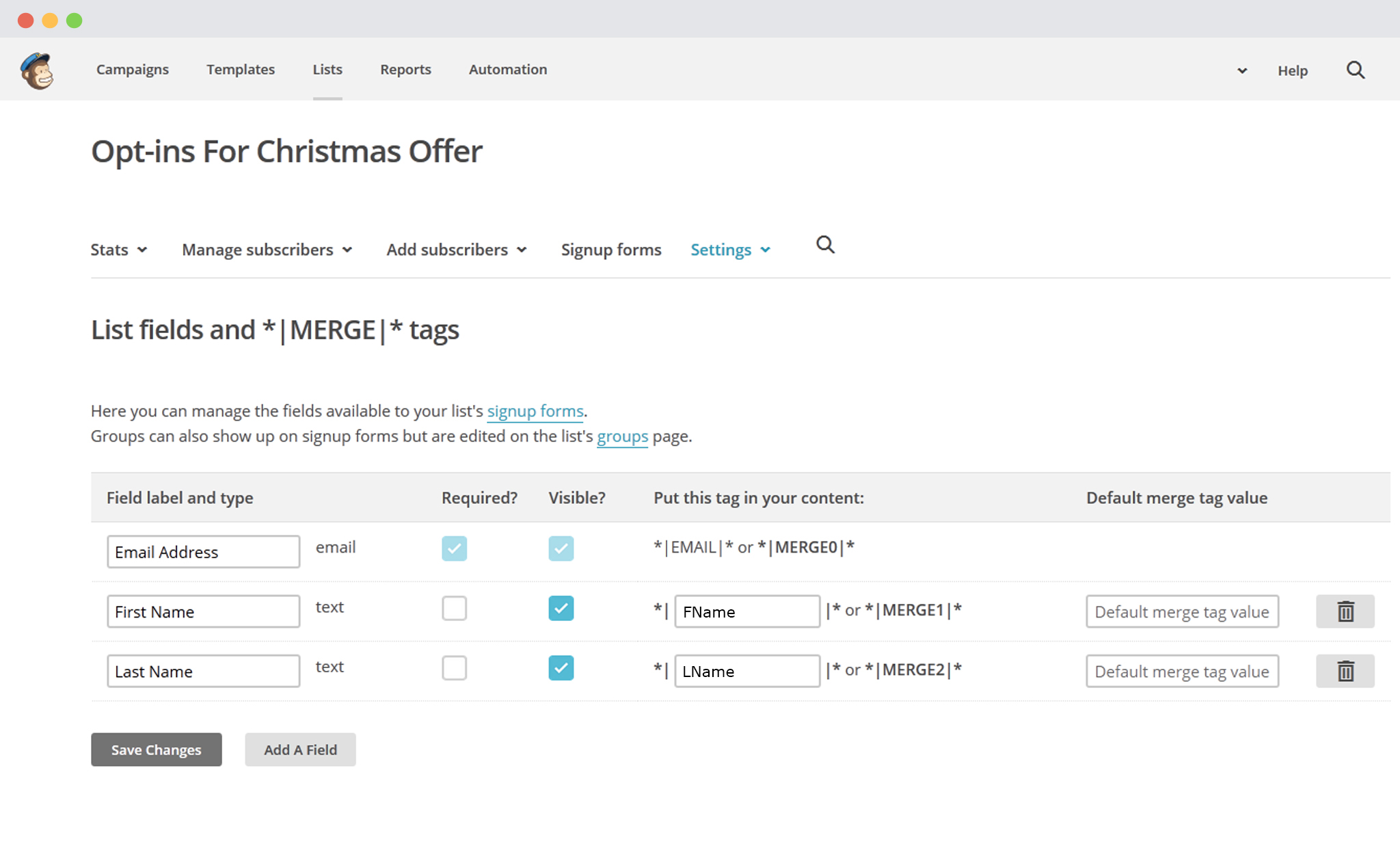Uncheck Visible checkbox for Last Name
The height and width of the screenshot is (861, 1400).
561,667
